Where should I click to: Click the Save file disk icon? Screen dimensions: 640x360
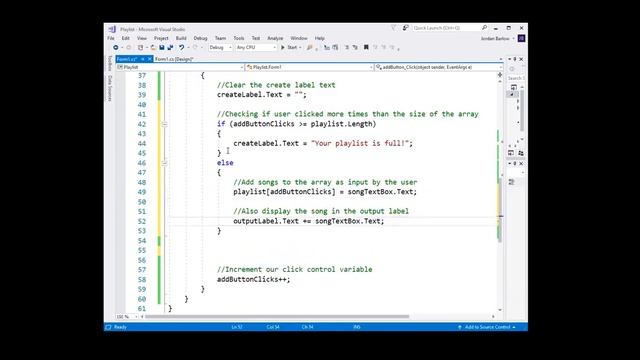coord(162,48)
